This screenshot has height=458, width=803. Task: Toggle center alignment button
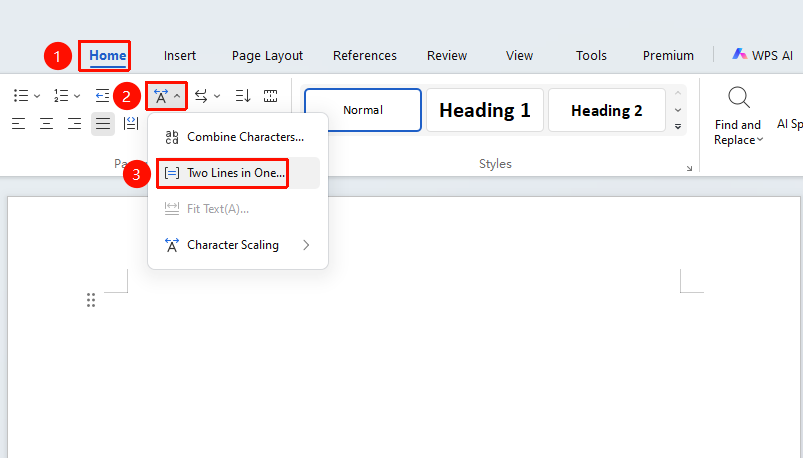click(x=47, y=123)
